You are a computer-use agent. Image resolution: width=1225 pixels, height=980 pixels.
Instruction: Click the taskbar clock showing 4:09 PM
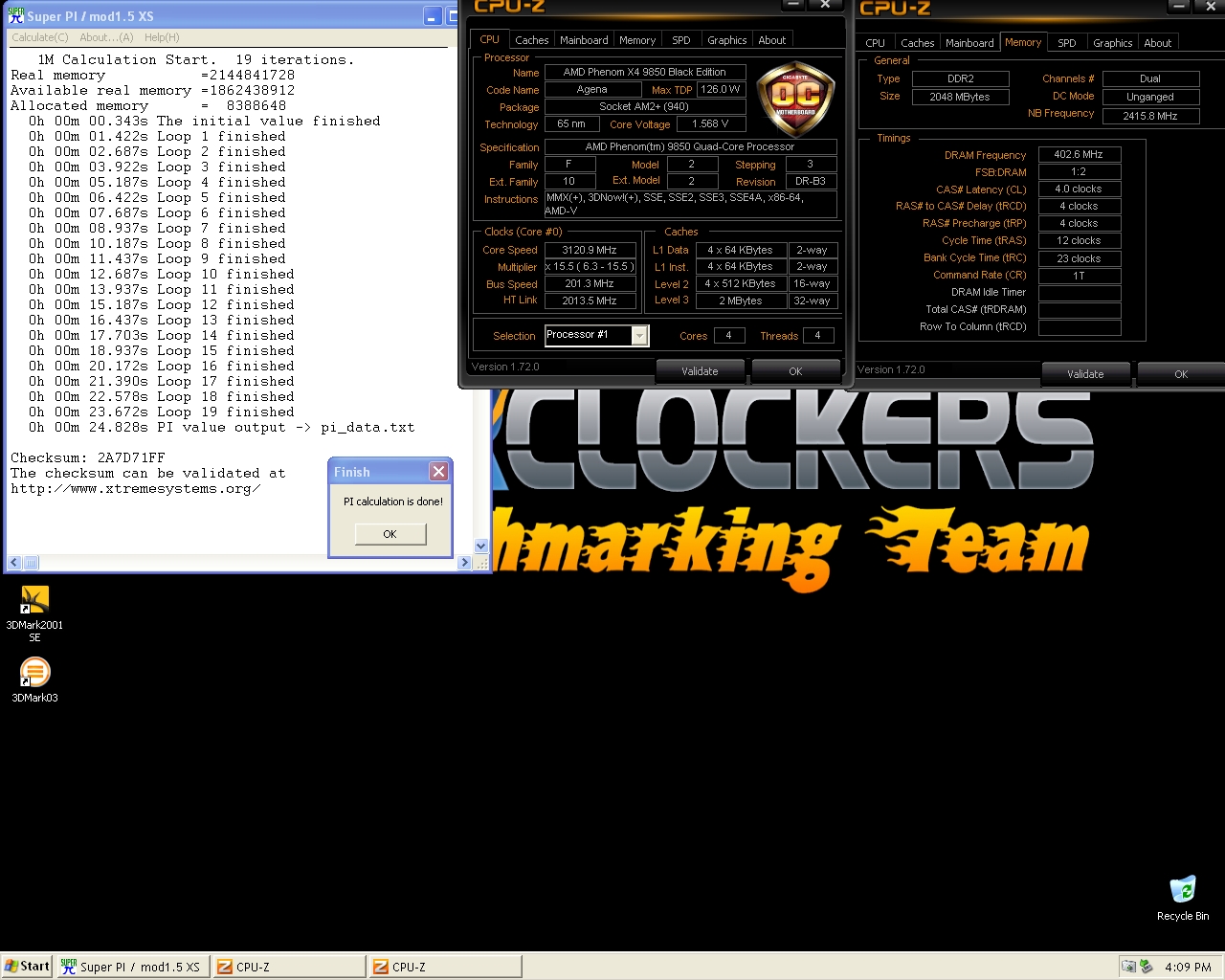[x=1188, y=967]
